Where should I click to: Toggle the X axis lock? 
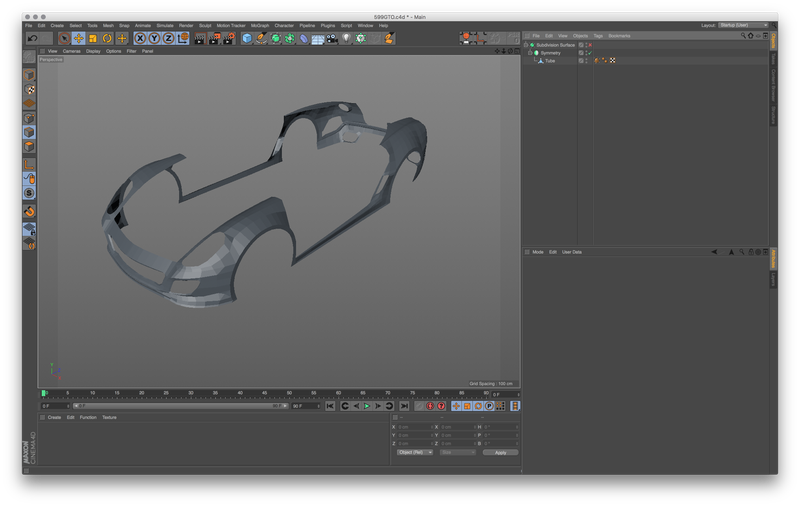pyautogui.click(x=140, y=38)
